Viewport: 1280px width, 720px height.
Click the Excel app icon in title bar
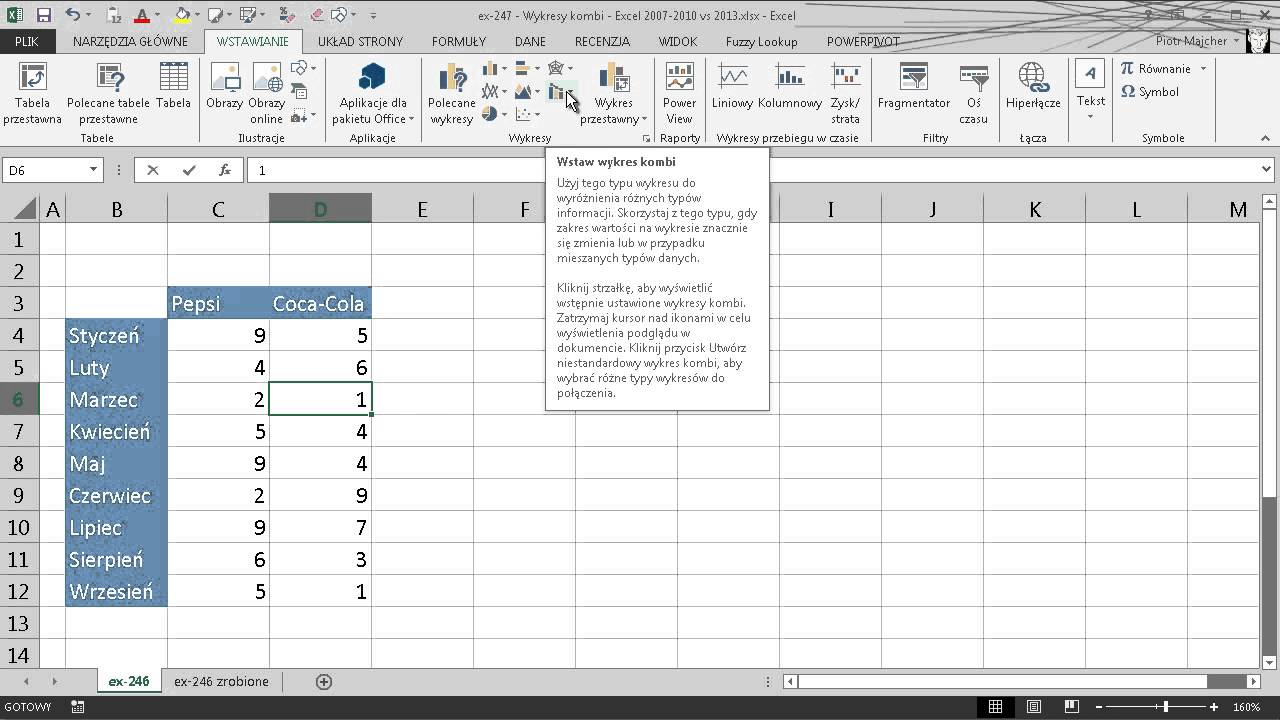[x=15, y=15]
